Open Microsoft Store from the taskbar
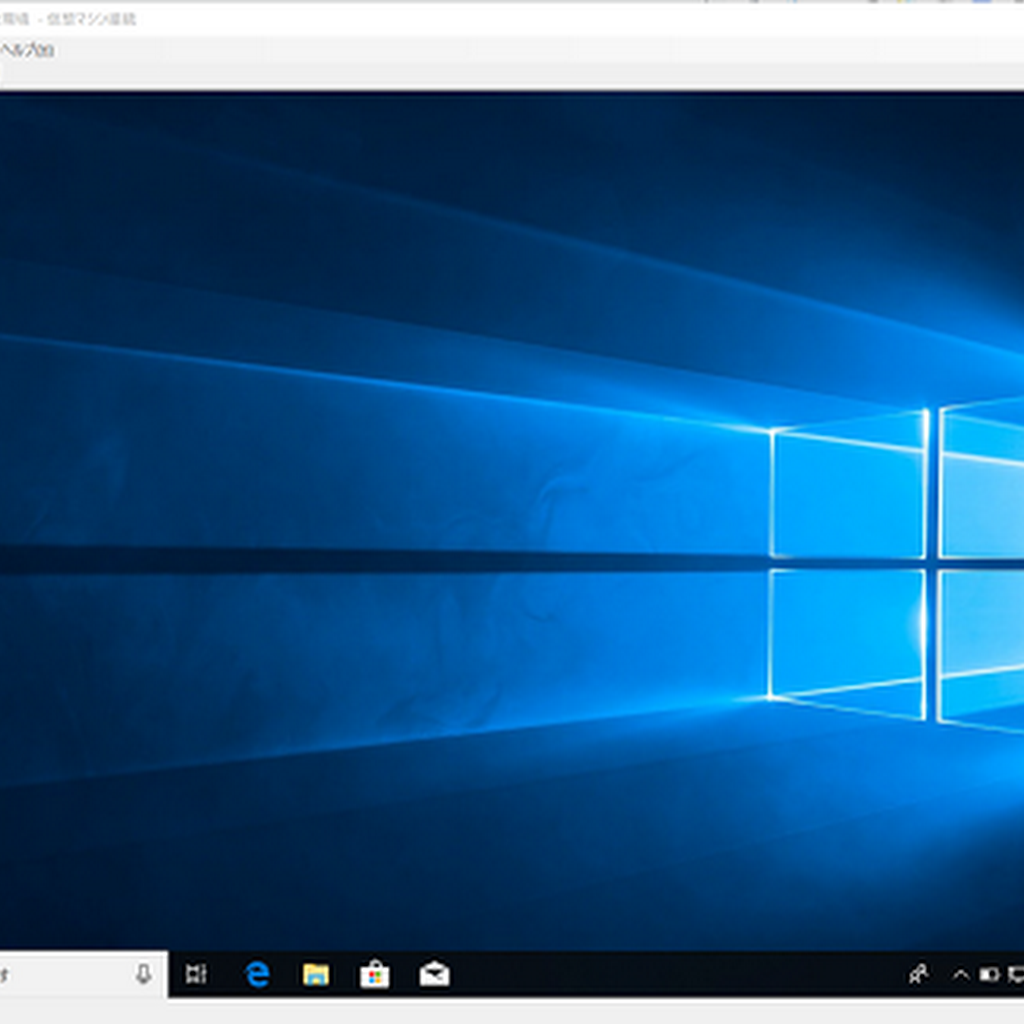Image resolution: width=1024 pixels, height=1024 pixels. tap(375, 974)
